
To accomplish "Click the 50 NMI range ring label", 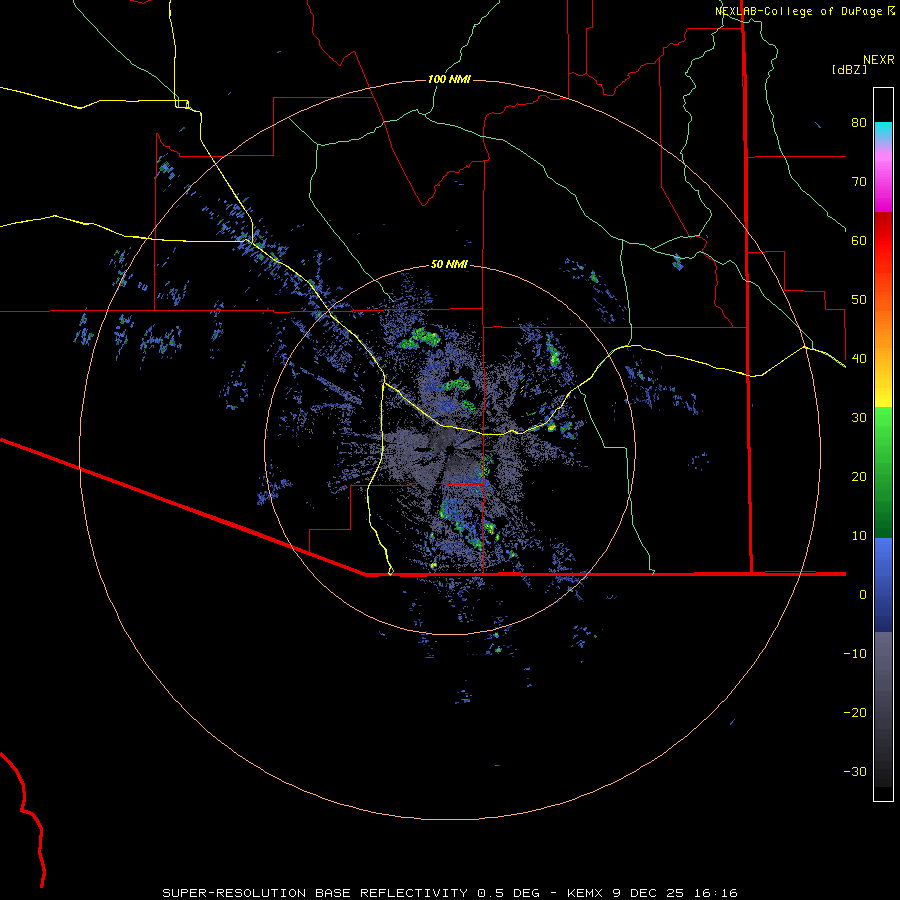I will pyautogui.click(x=449, y=265).
